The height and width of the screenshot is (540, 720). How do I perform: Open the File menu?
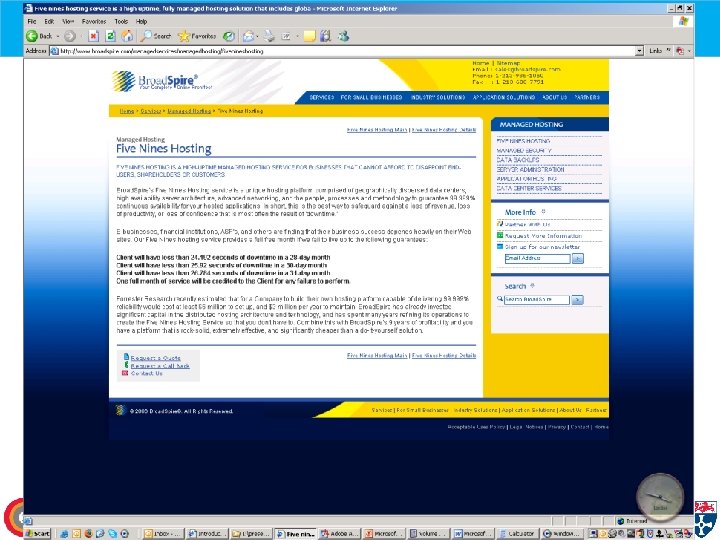pos(32,21)
